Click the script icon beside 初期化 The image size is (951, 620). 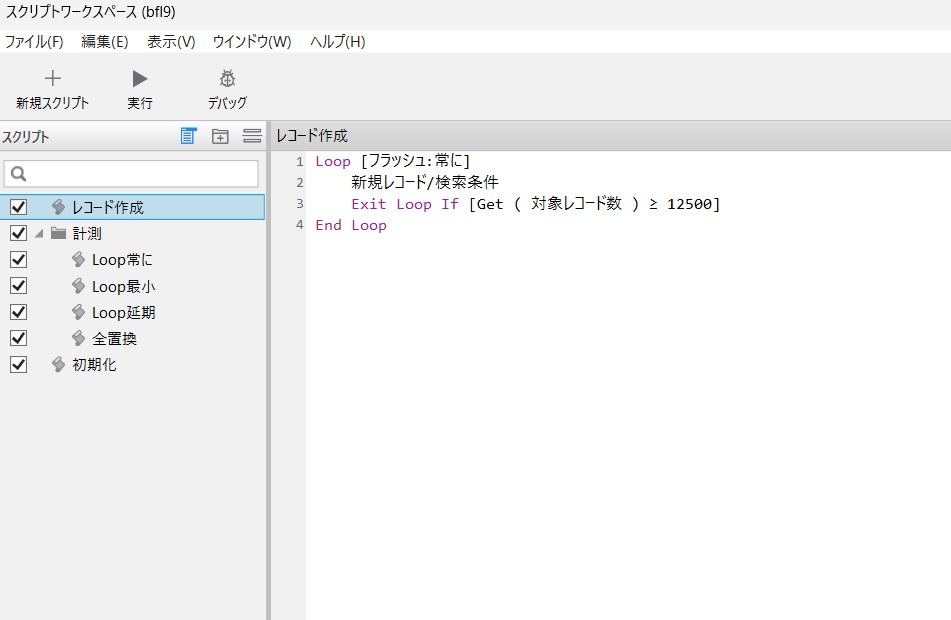point(58,364)
